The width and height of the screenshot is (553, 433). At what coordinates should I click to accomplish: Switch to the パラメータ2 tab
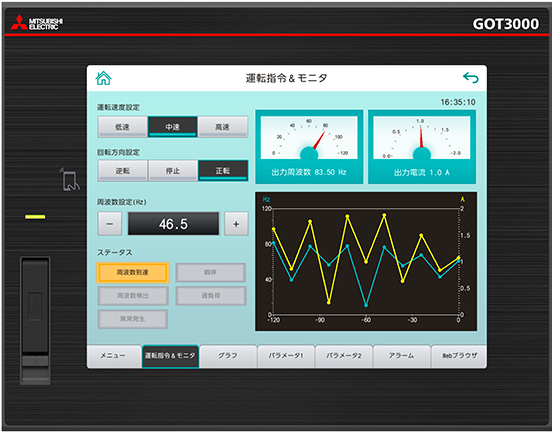click(x=344, y=356)
